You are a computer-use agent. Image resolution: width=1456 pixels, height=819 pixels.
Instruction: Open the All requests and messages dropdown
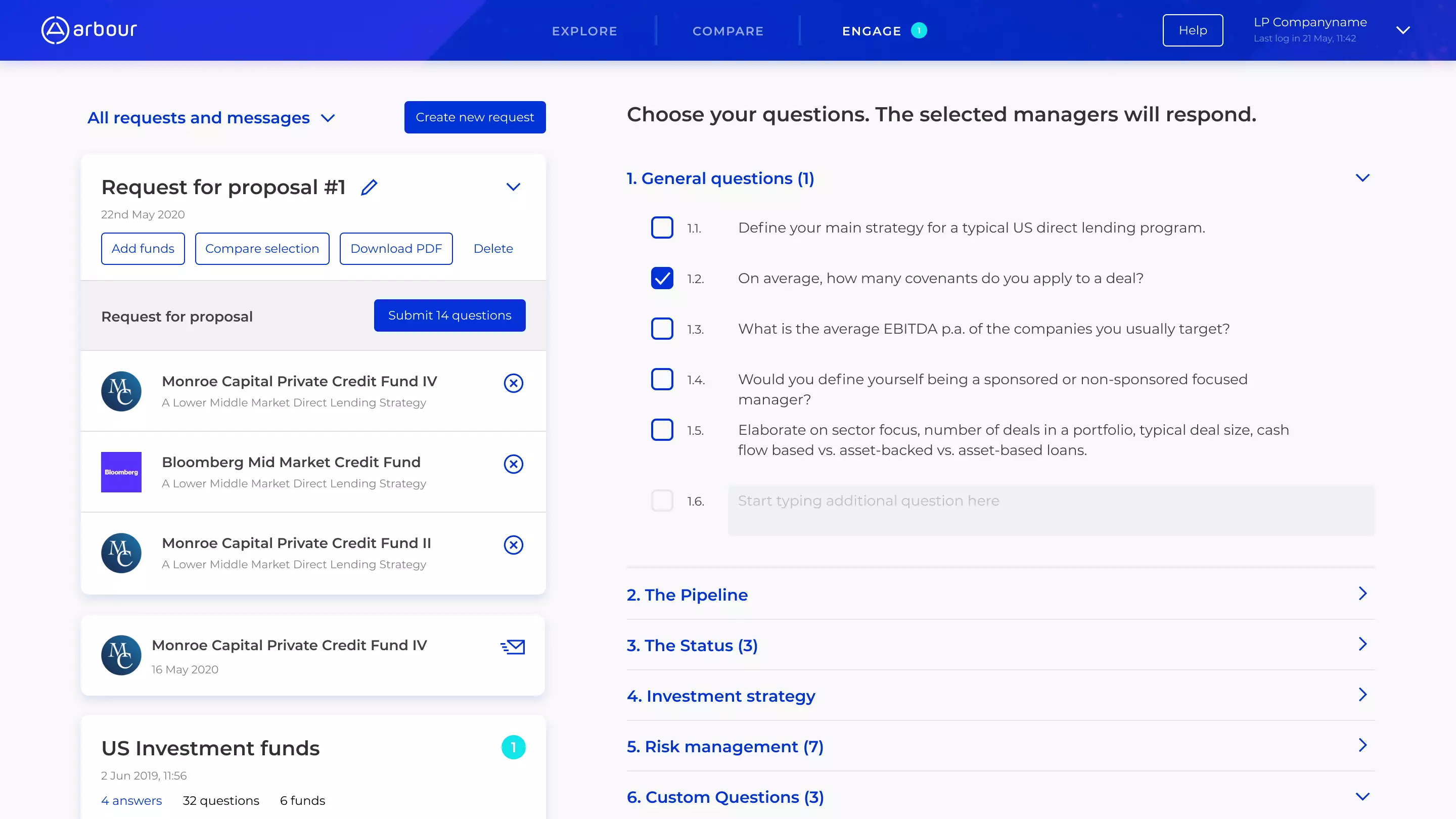(x=329, y=118)
